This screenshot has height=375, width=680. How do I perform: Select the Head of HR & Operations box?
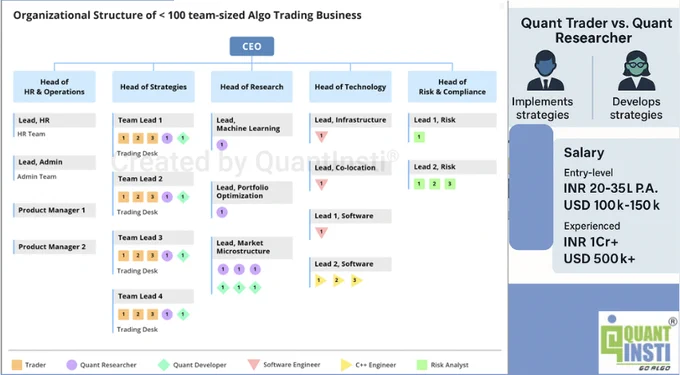54,87
